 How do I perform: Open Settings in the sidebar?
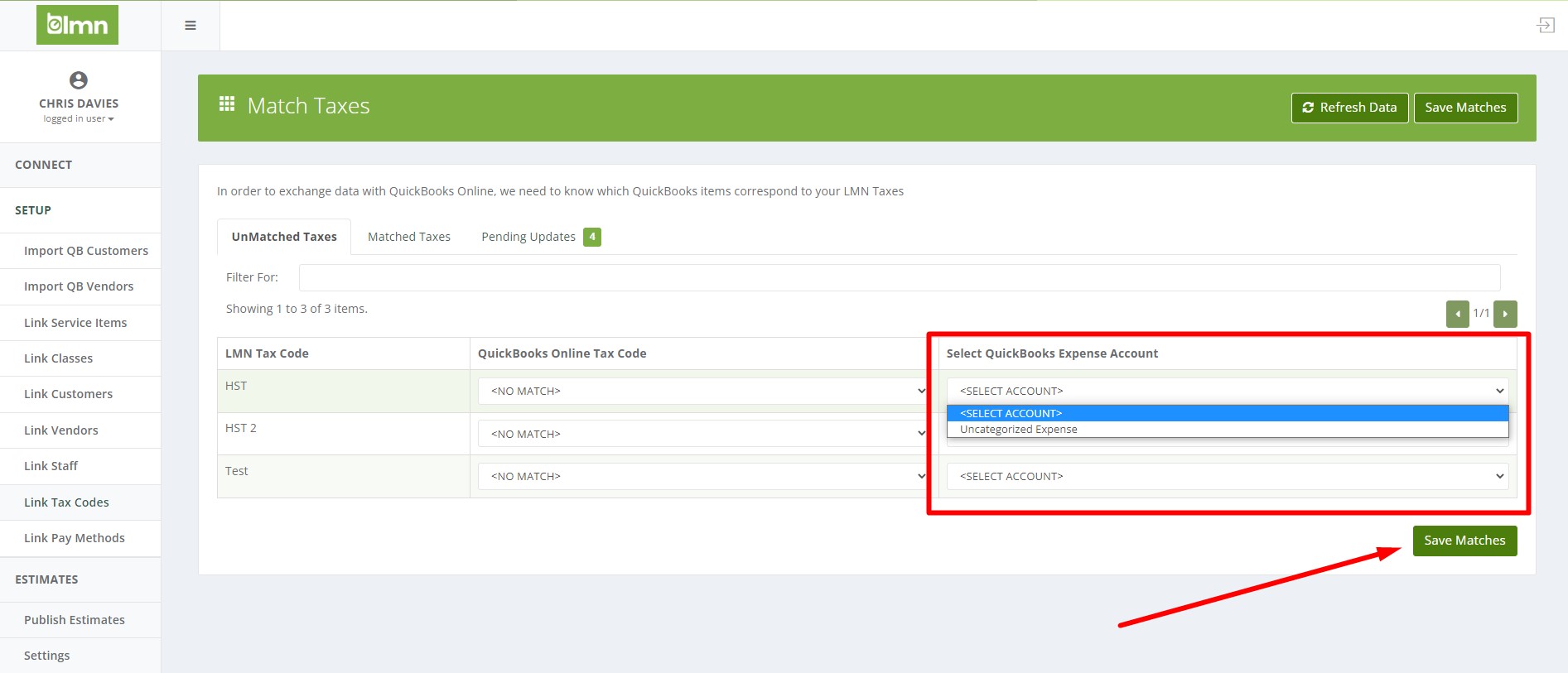point(80,656)
